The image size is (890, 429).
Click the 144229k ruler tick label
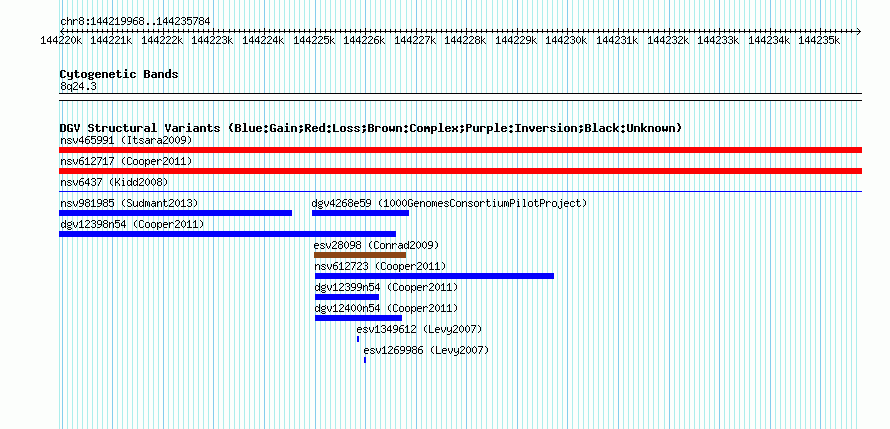517,40
